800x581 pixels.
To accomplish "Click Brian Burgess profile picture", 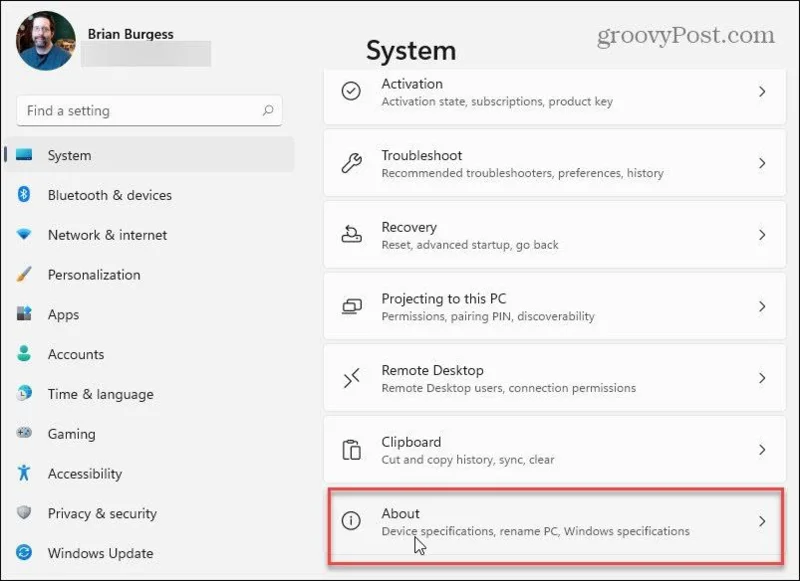I will 46,41.
